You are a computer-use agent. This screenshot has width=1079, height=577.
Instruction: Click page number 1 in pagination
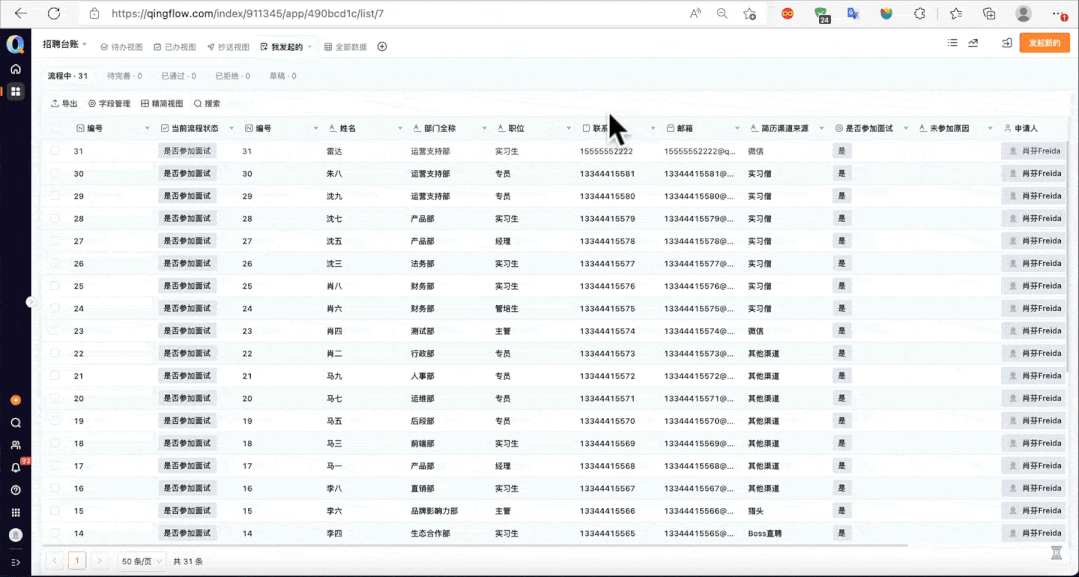click(77, 561)
